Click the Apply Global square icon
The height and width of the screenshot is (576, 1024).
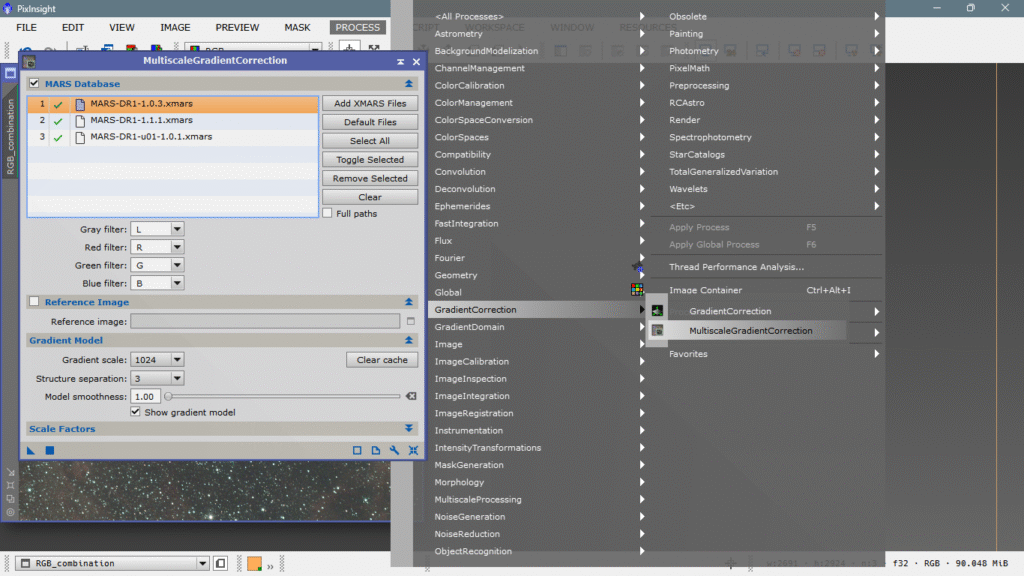tap(50, 450)
